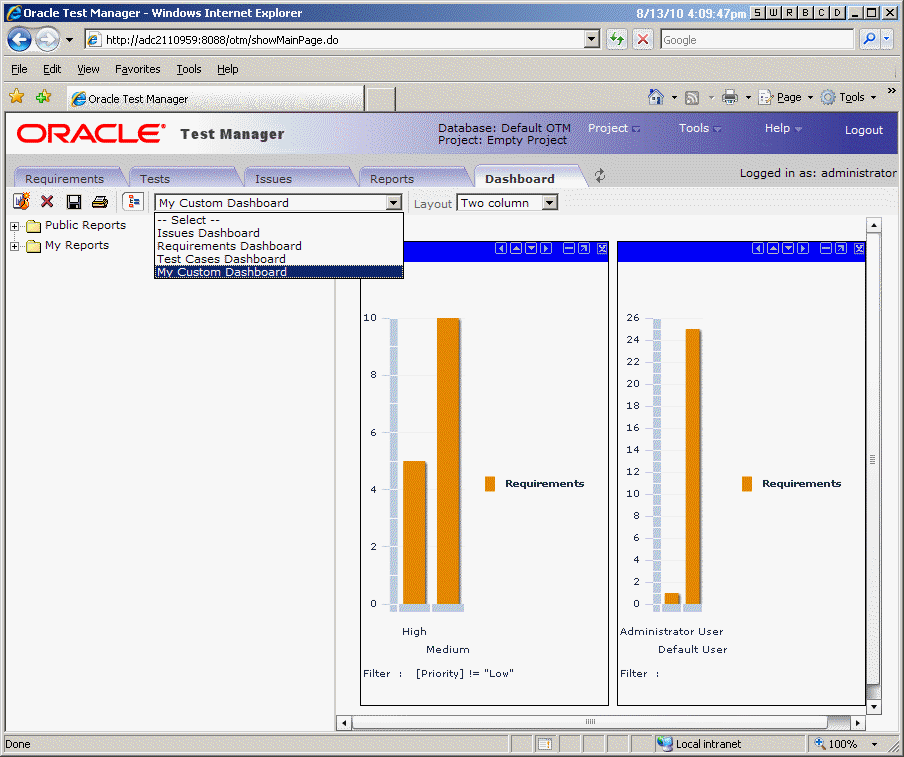Open the Layout Two column dropdown
This screenshot has width=904, height=757.
pyautogui.click(x=550, y=202)
